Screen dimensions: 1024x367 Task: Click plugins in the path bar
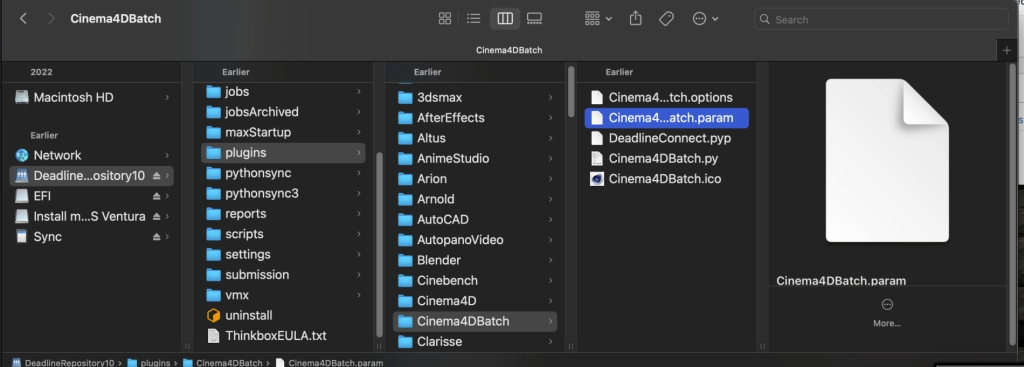coord(149,362)
